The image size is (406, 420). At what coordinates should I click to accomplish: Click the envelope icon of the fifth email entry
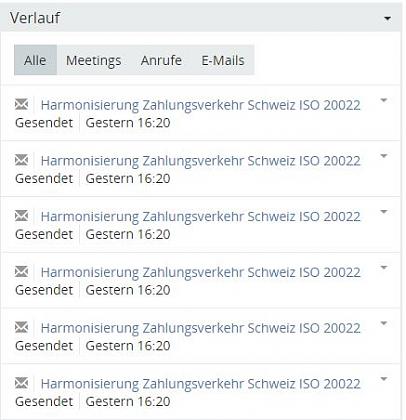tap(22, 327)
